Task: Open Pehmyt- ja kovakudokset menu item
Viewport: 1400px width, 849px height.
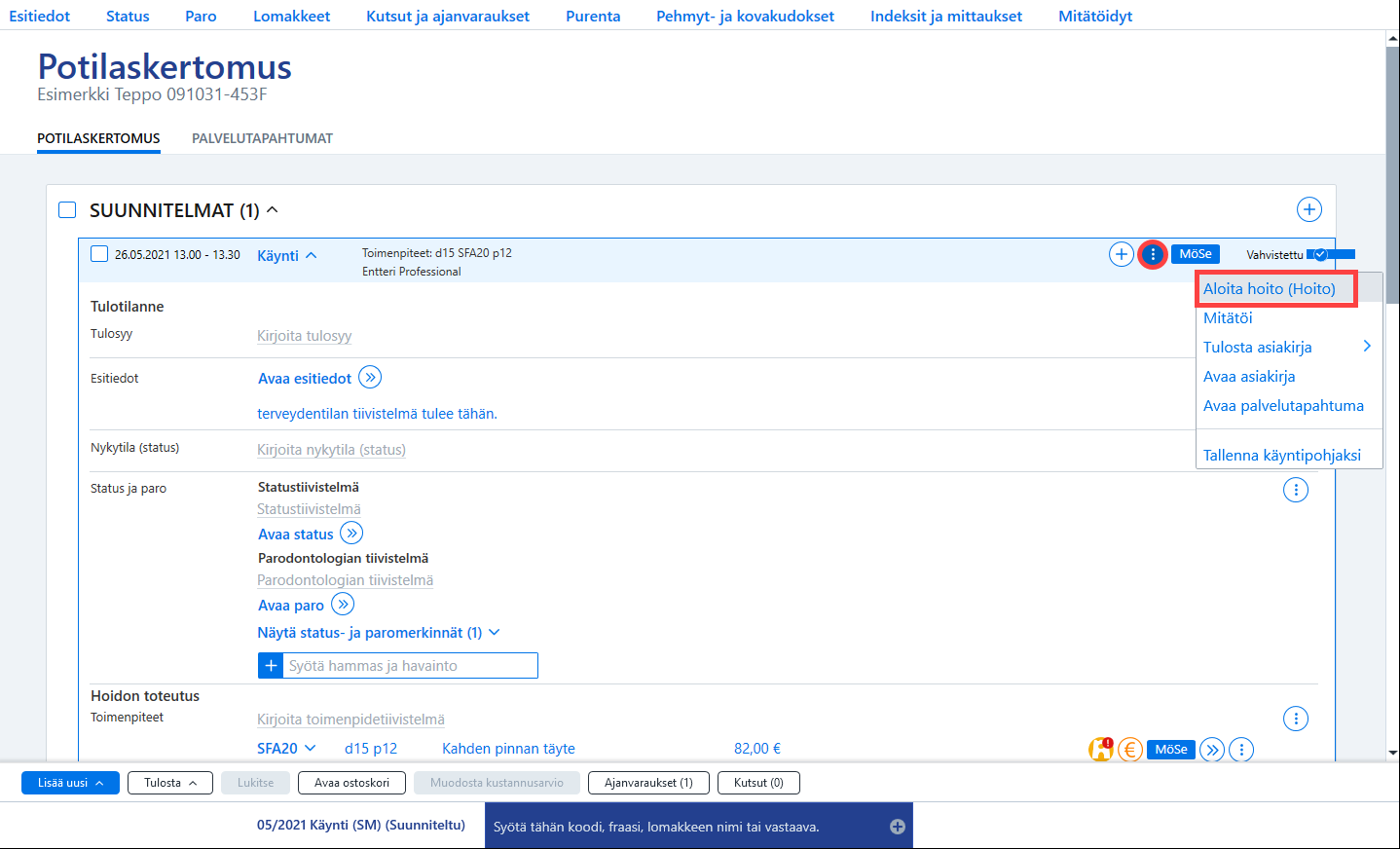Action: 745,16
